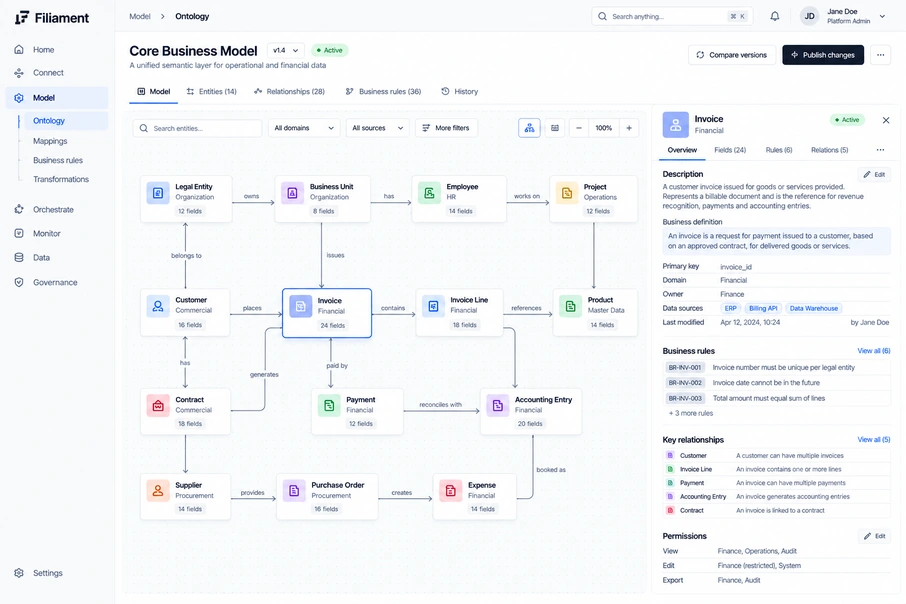Click the Payment node icon

[x=329, y=406]
